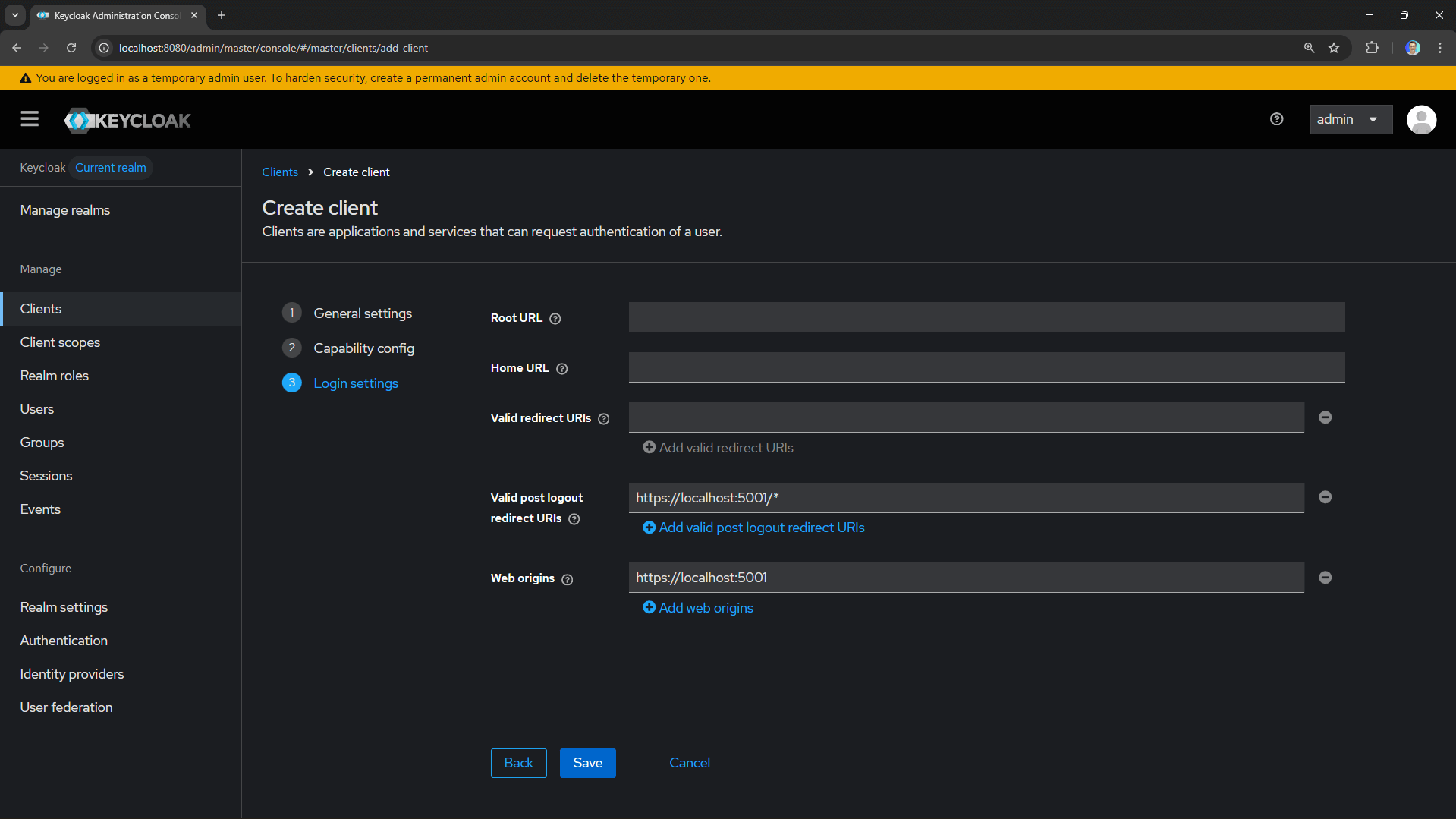Remove the empty redirect URI row
The height and width of the screenshot is (819, 1456).
[1325, 417]
